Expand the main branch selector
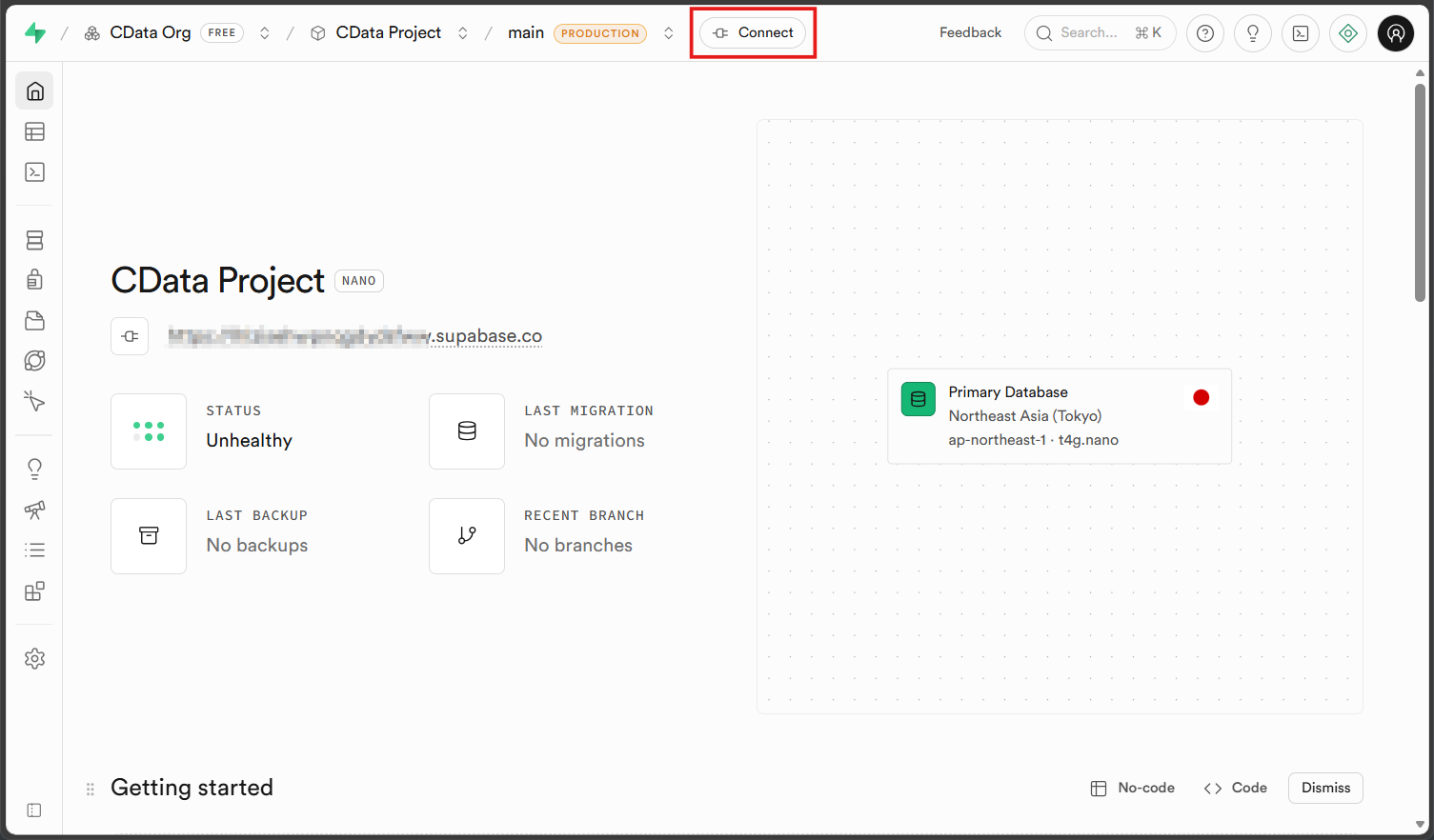 [x=668, y=32]
